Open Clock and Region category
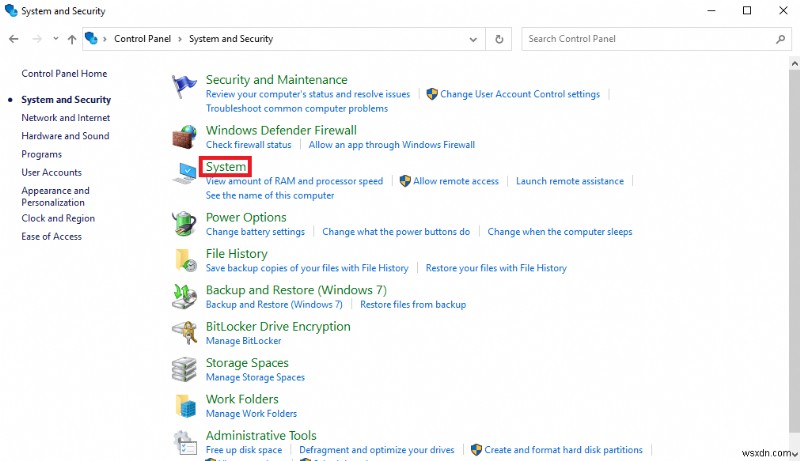The width and height of the screenshot is (800, 461). coord(58,218)
